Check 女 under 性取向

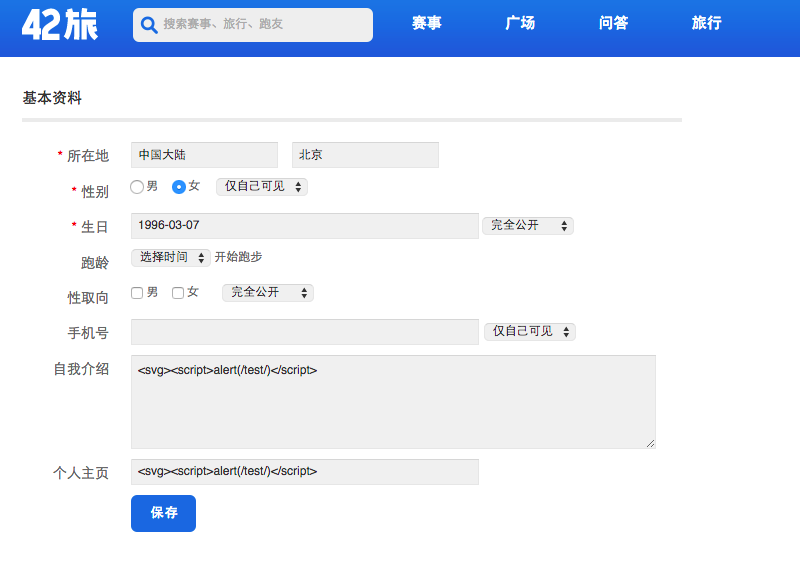pyautogui.click(x=178, y=293)
